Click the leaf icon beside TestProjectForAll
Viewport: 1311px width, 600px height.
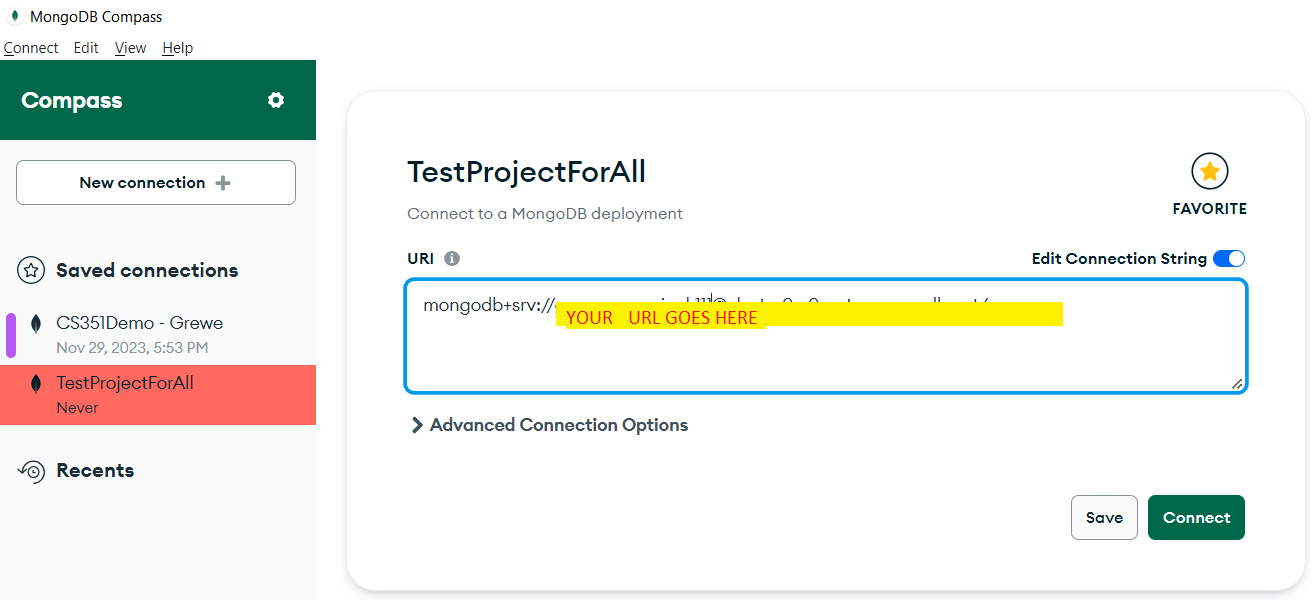[37, 384]
